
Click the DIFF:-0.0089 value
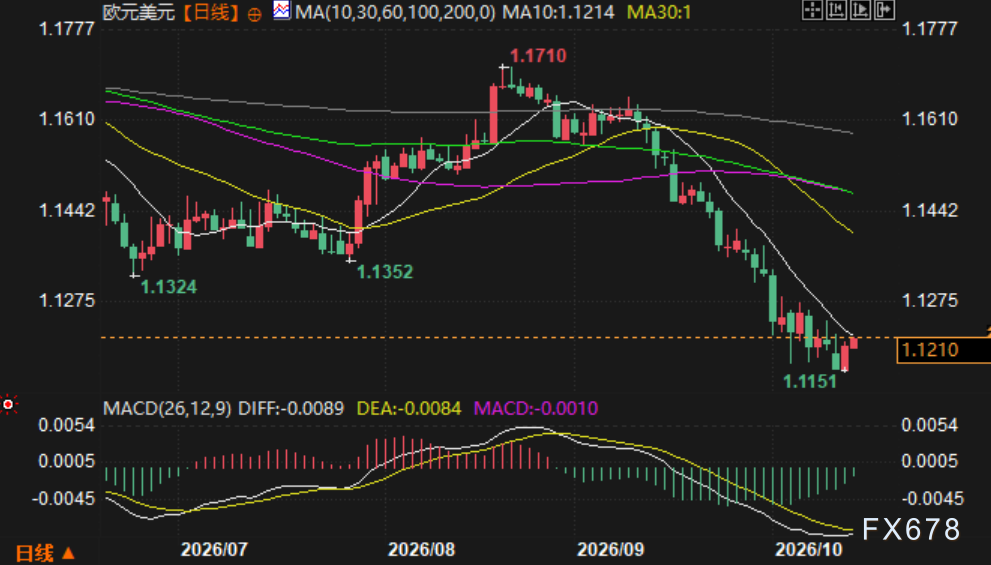click(x=291, y=408)
